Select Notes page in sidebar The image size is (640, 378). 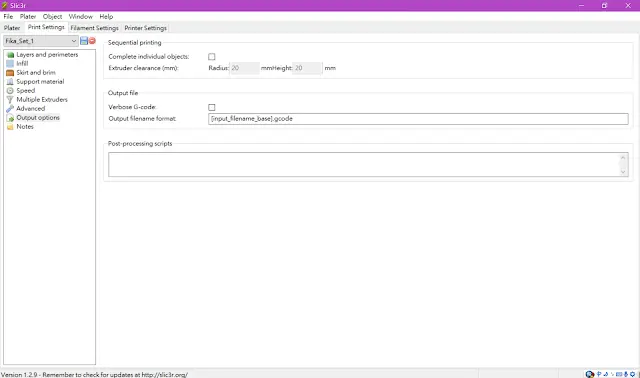(25, 127)
